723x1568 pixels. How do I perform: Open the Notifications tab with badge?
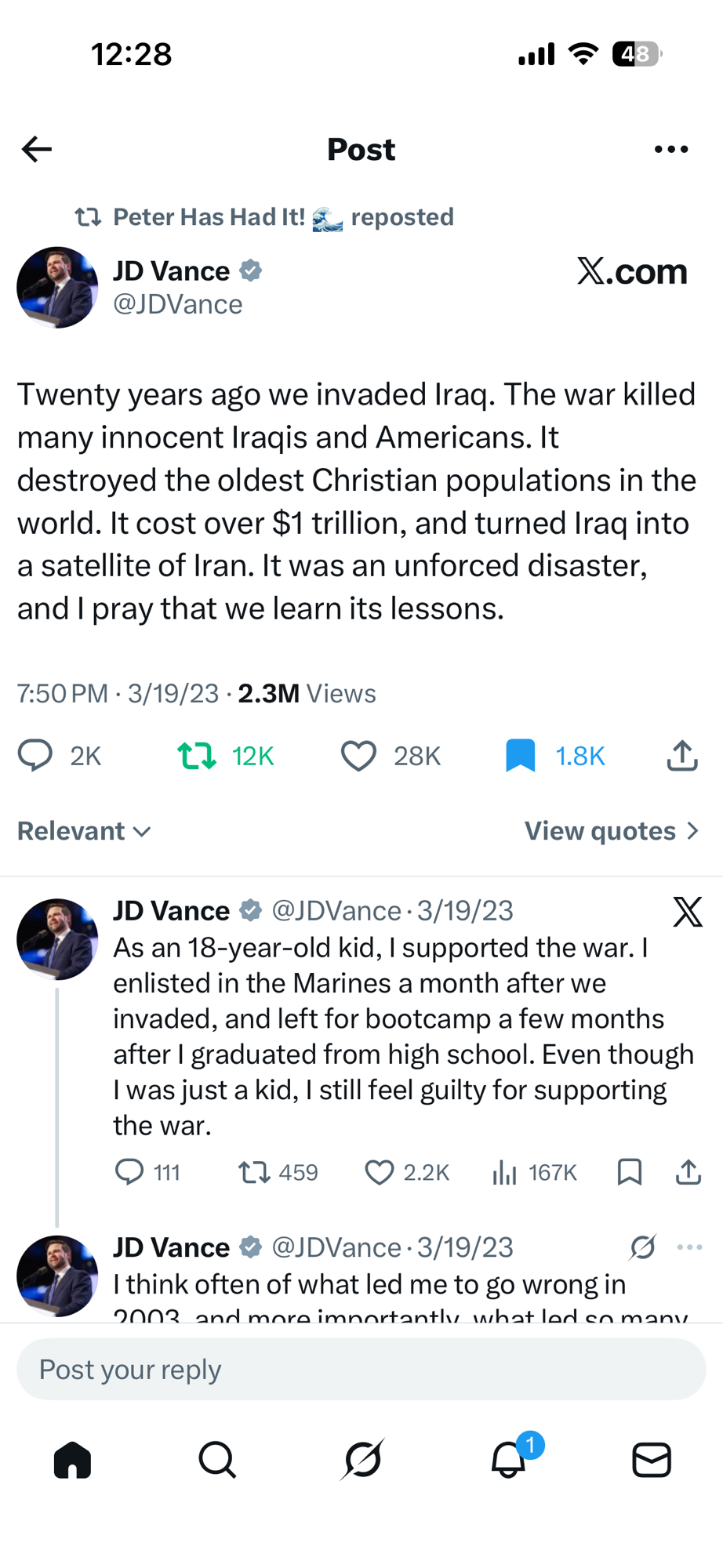coord(508,1460)
